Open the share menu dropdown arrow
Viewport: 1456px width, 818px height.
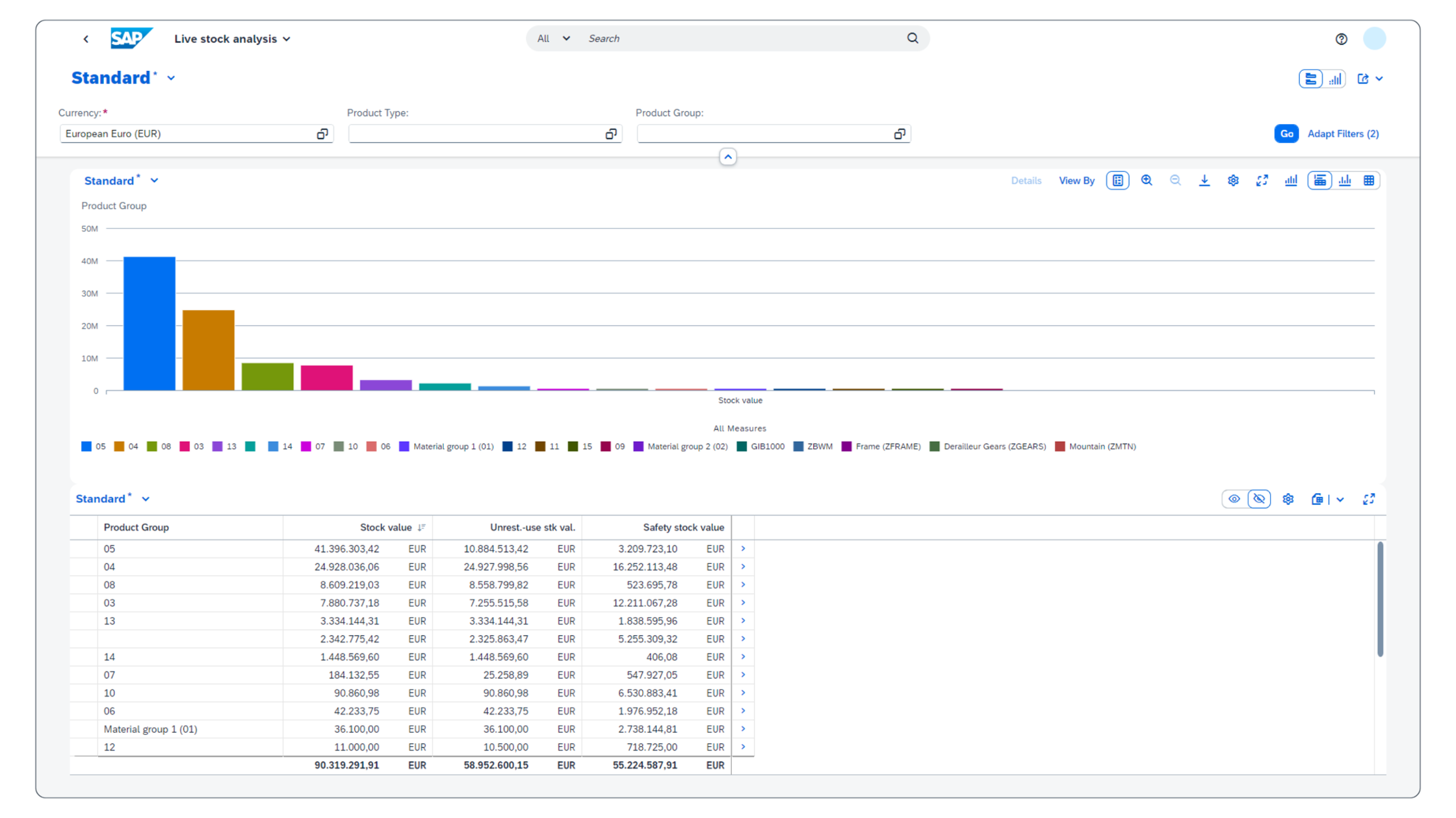1380,79
